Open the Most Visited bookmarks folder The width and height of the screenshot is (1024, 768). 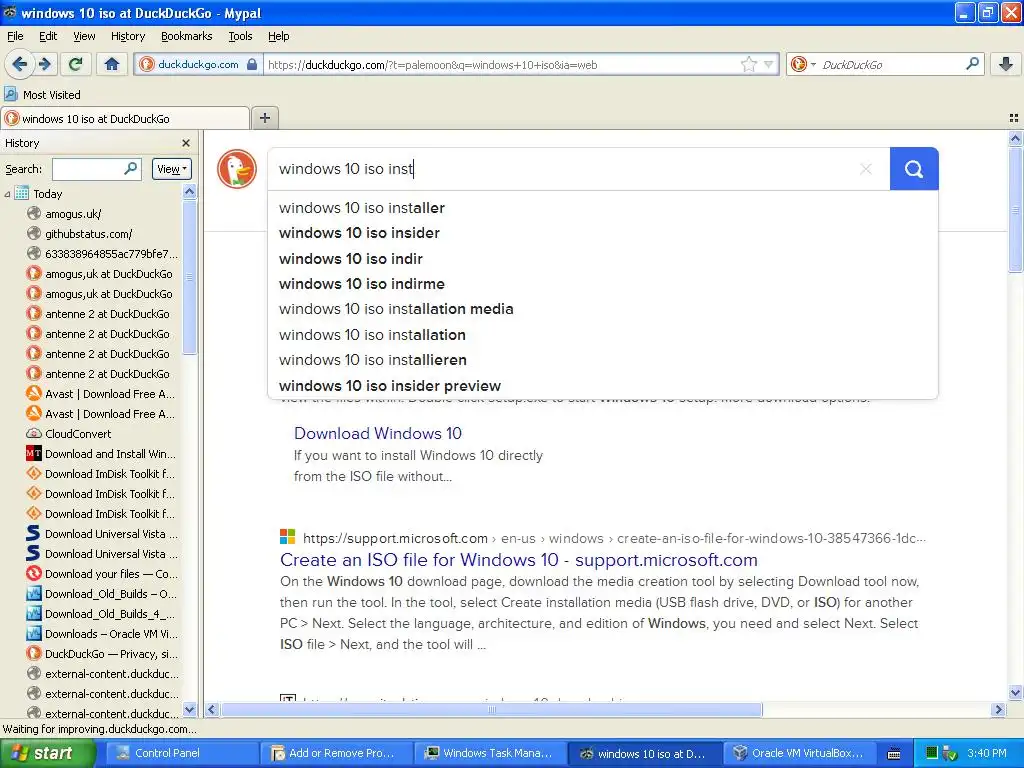pos(43,95)
